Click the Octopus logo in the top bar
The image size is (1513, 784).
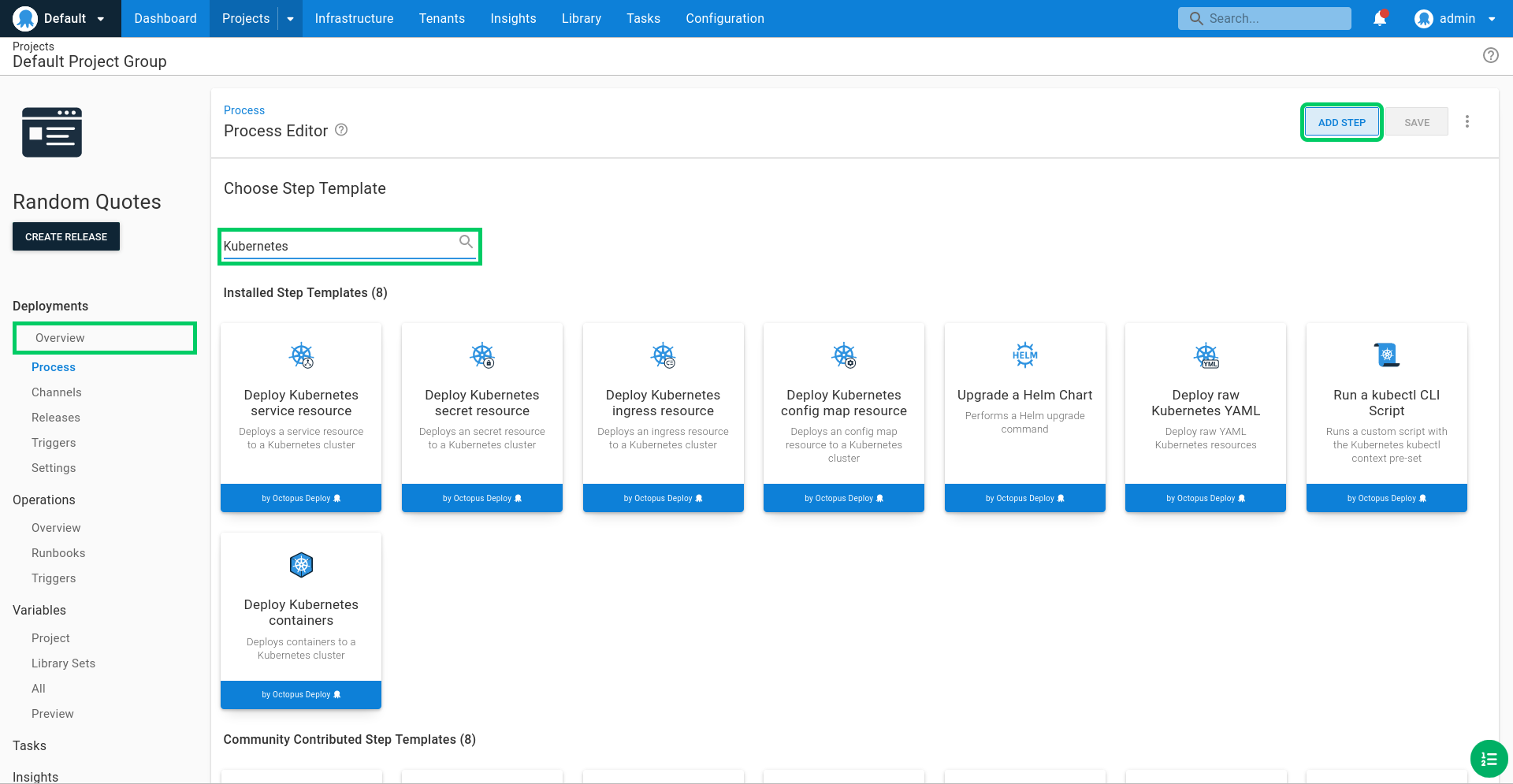(25, 18)
